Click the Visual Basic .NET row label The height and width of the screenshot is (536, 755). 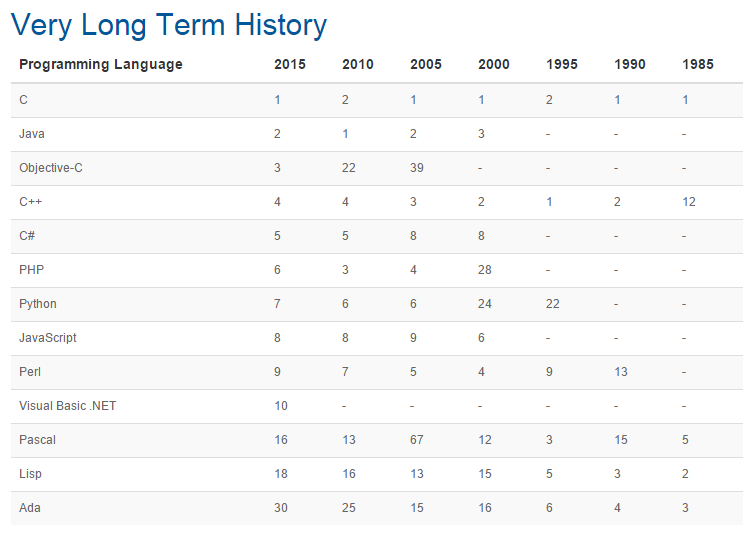coord(67,406)
